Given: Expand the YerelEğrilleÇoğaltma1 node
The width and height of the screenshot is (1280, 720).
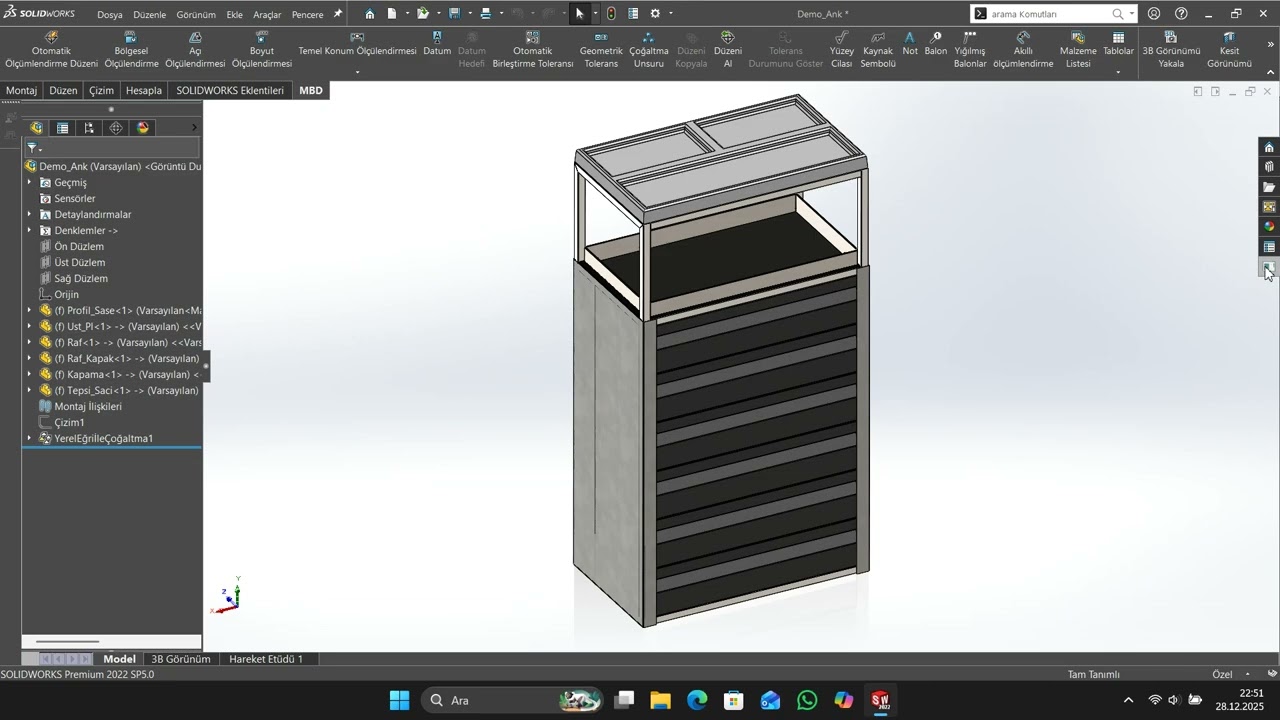Looking at the screenshot, I should [29, 438].
